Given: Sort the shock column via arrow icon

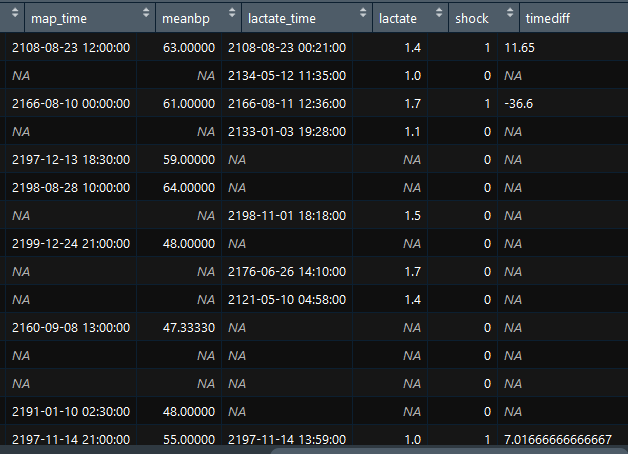Looking at the screenshot, I should click(510, 13).
